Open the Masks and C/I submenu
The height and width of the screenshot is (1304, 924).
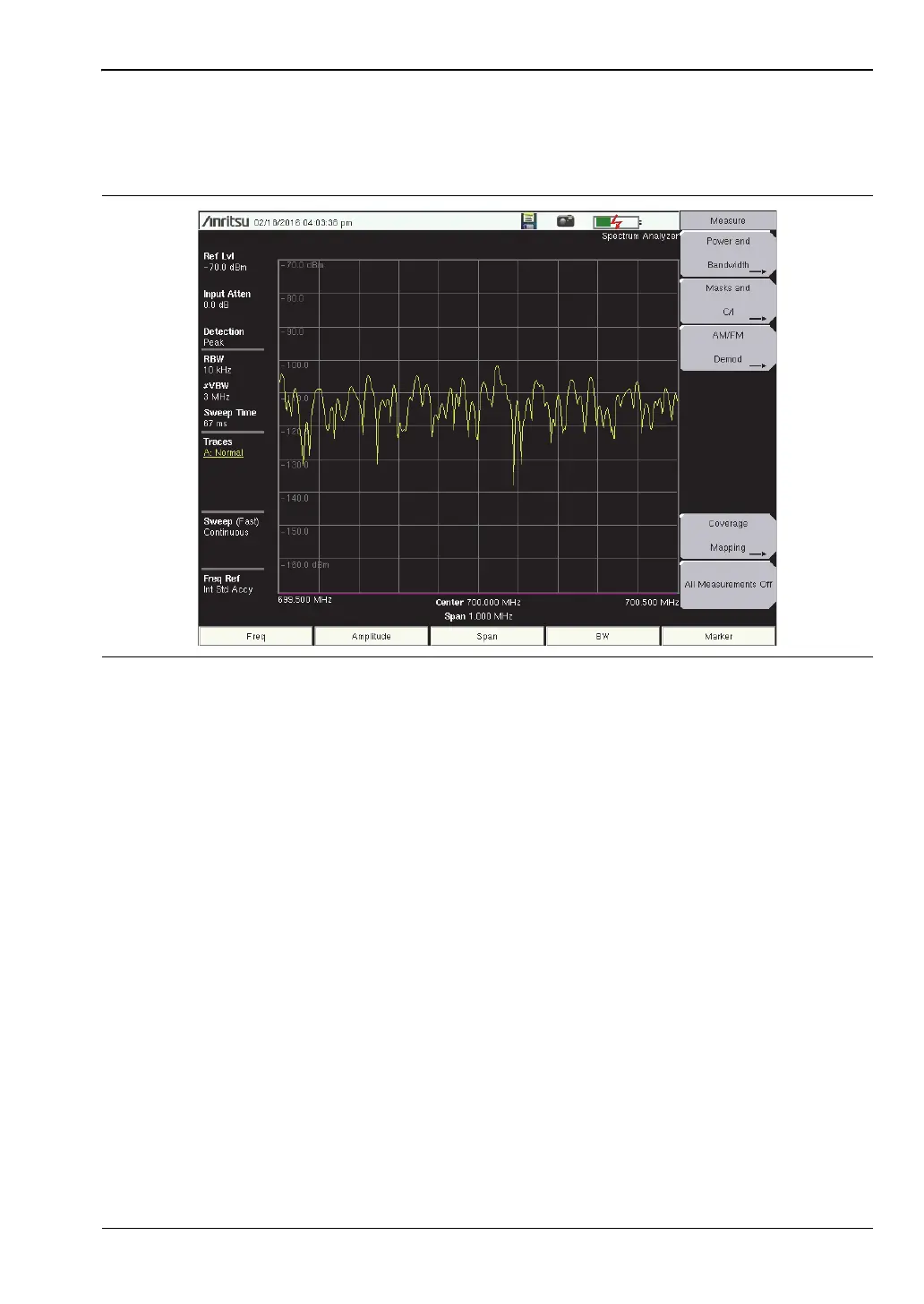[x=728, y=301]
